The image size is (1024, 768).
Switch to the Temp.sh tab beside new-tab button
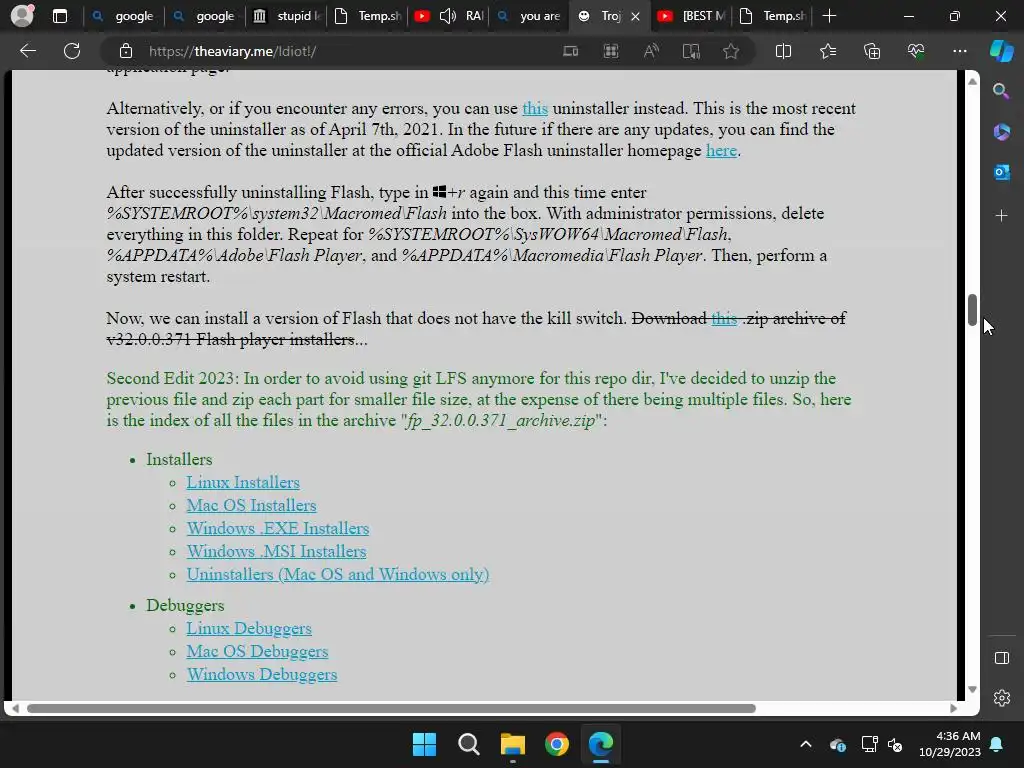pos(773,16)
